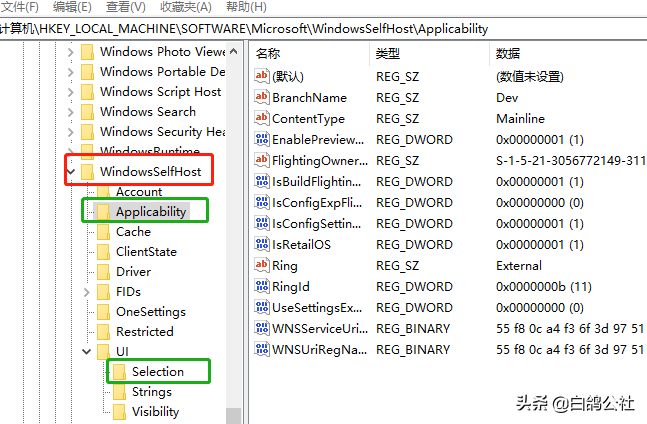
Task: Select the RingId DWORD value icon
Action: [x=262, y=287]
